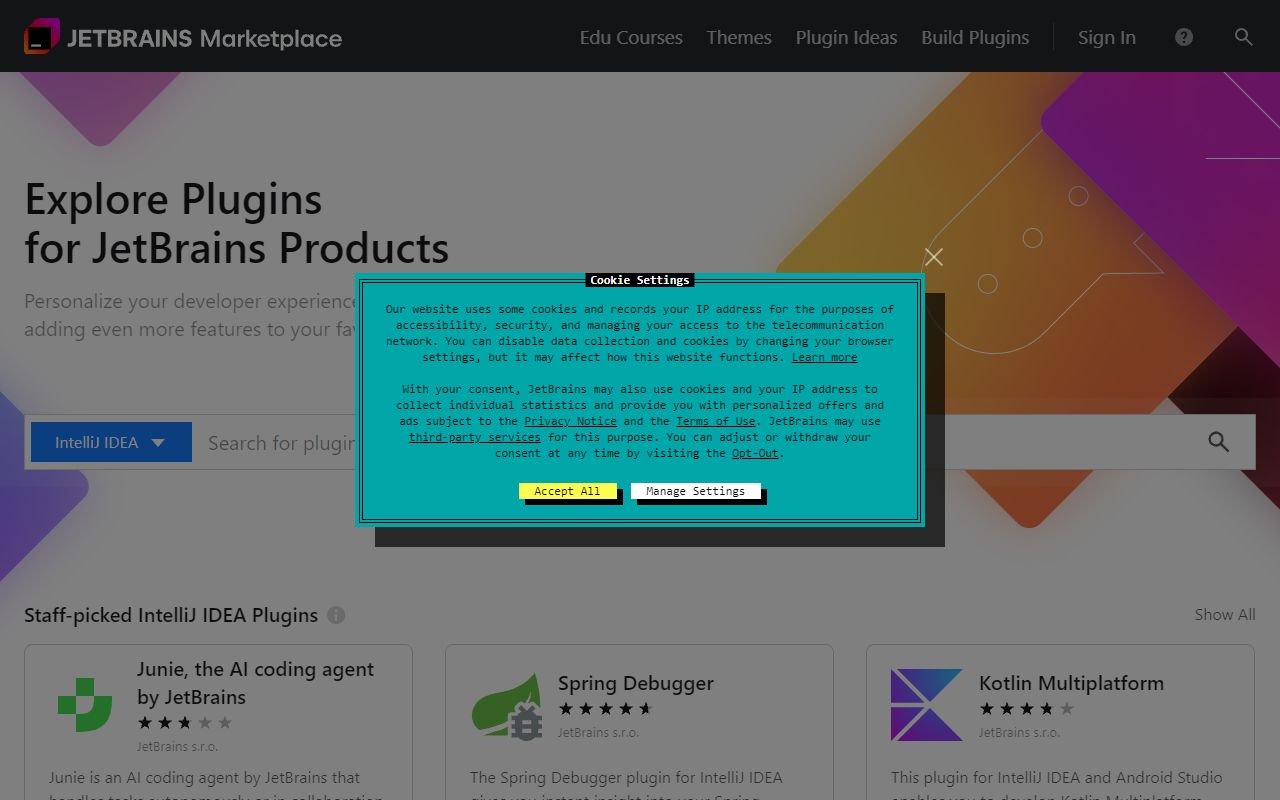The image size is (1280, 800).
Task: Click the star rating under Spring Debugger
Action: [x=605, y=708]
